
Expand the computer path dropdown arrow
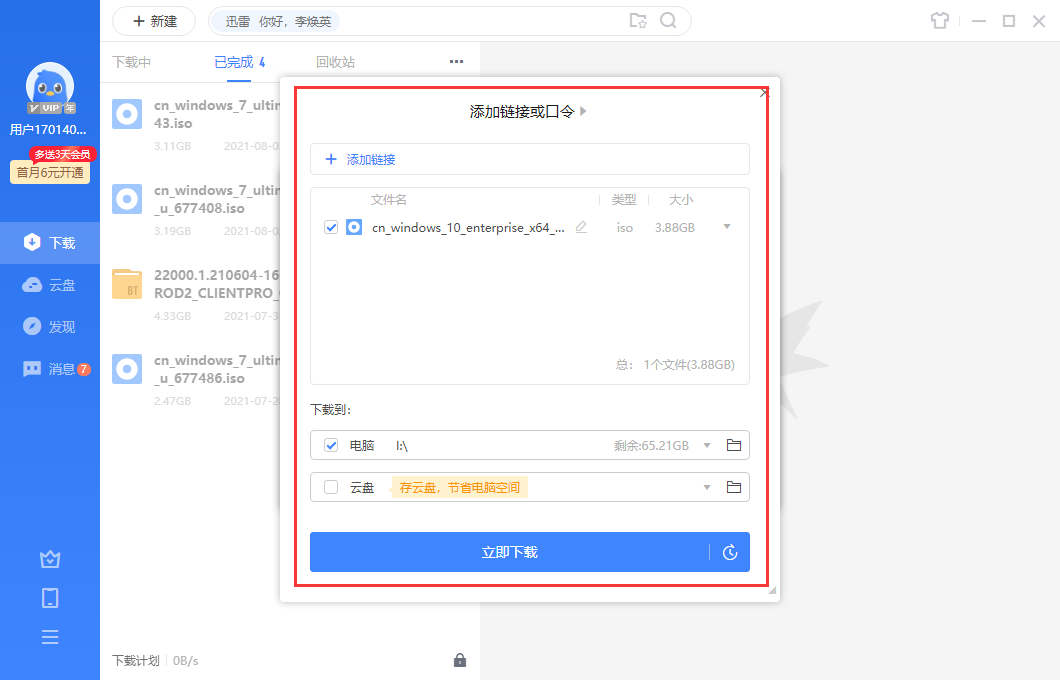click(x=707, y=445)
